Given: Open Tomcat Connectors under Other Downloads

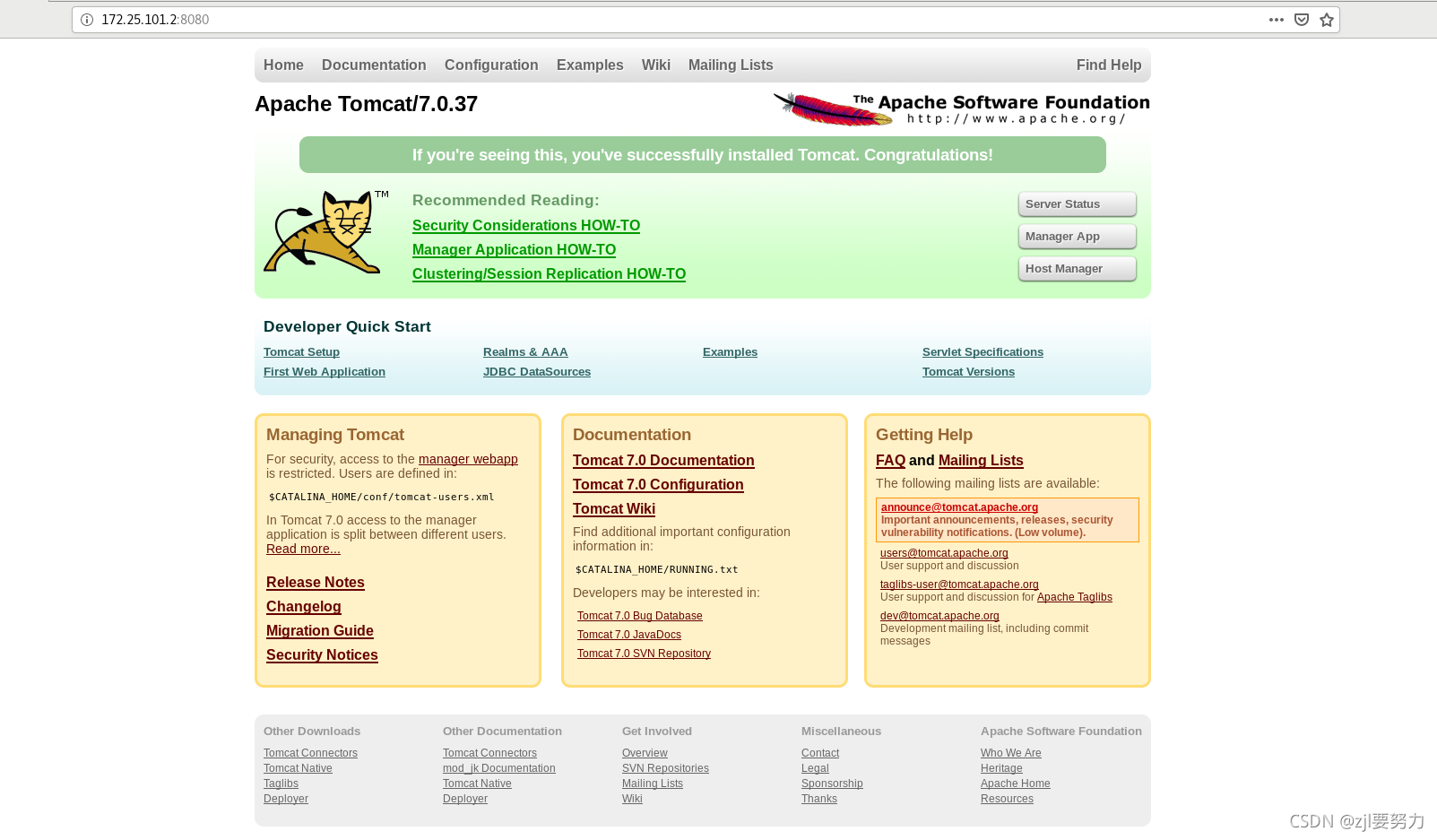Looking at the screenshot, I should click(x=310, y=753).
